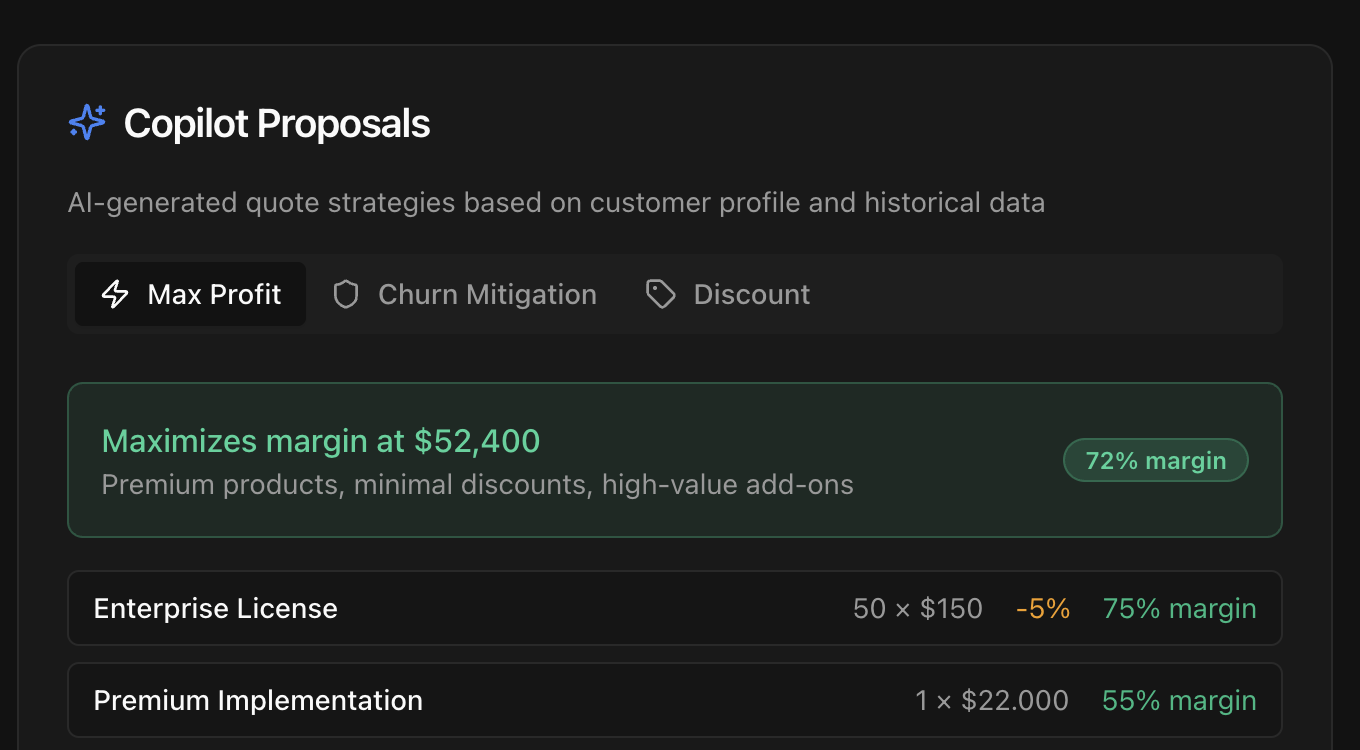The height and width of the screenshot is (750, 1360).
Task: Expand the Premium Implementation line item
Action: pos(674,700)
